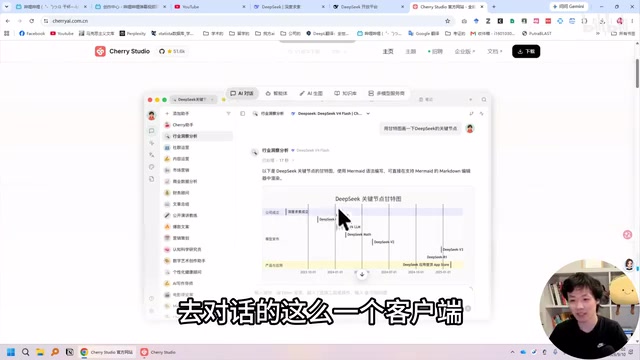Open the Cherry Studio app on the taskbar
This screenshot has height=360, width=640.
point(158,352)
